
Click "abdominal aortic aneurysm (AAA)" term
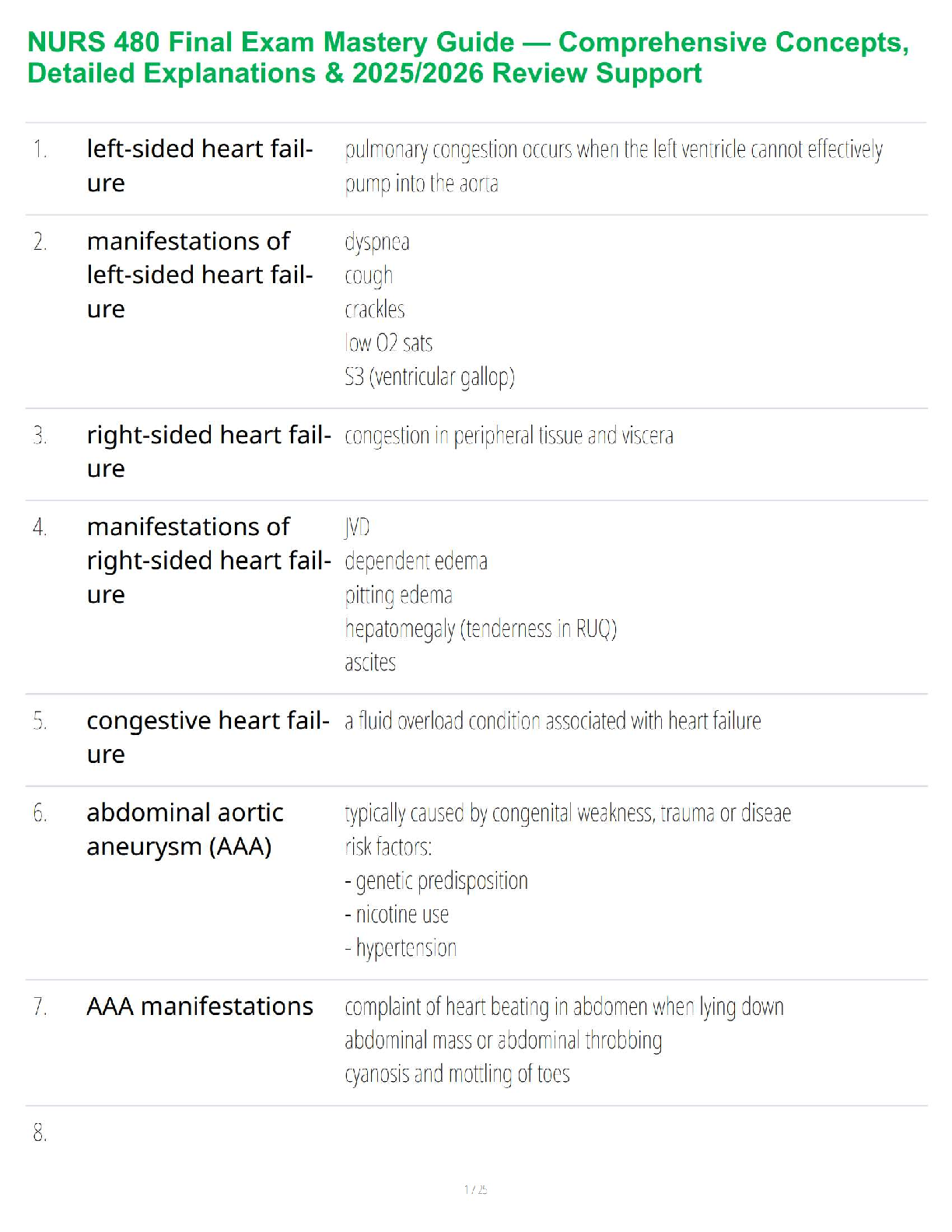pos(185,829)
